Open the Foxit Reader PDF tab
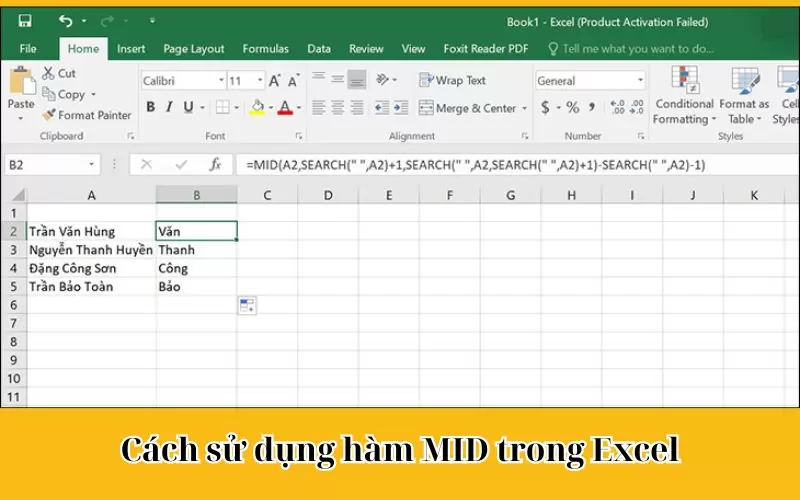The width and height of the screenshot is (800, 500). tap(486, 49)
